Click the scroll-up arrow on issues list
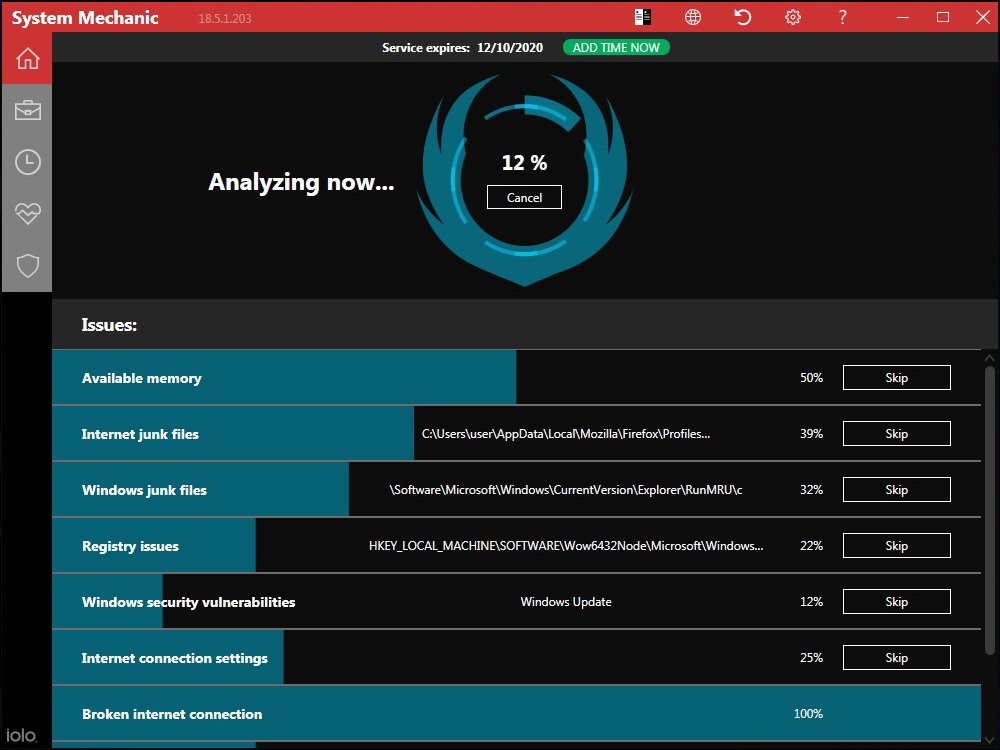This screenshot has width=1000, height=750. [989, 357]
